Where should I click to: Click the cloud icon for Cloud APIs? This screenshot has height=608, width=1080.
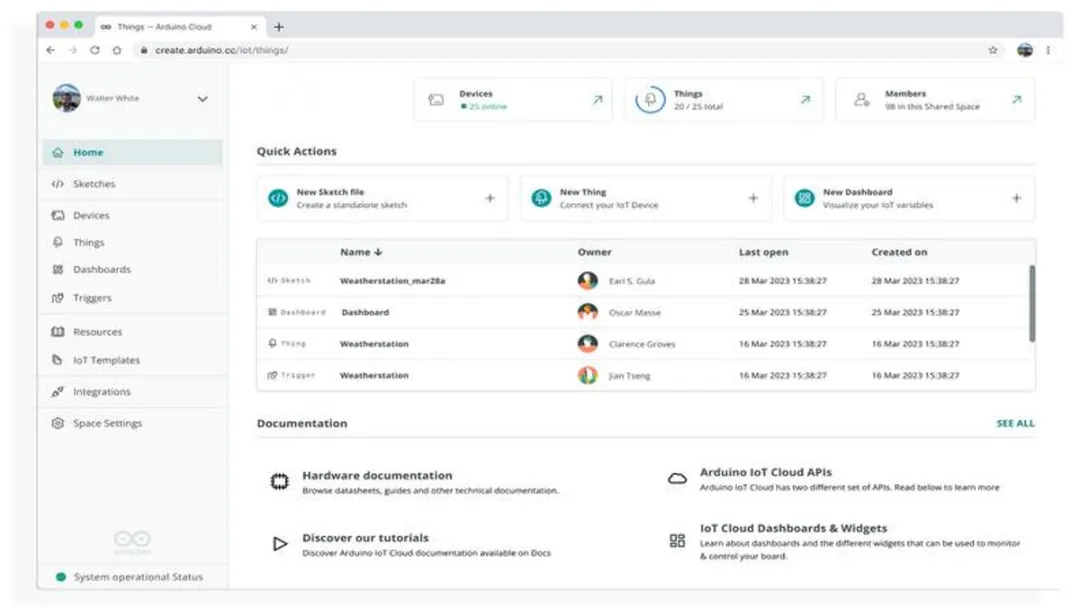pos(677,479)
